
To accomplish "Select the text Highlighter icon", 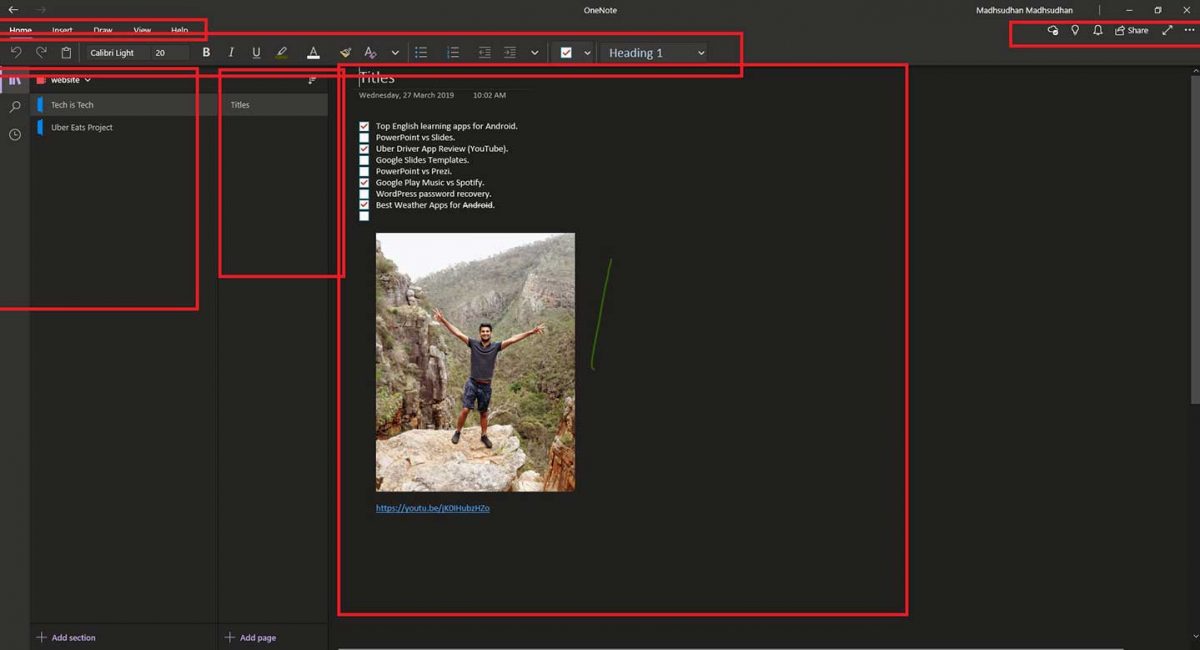I will (x=282, y=52).
